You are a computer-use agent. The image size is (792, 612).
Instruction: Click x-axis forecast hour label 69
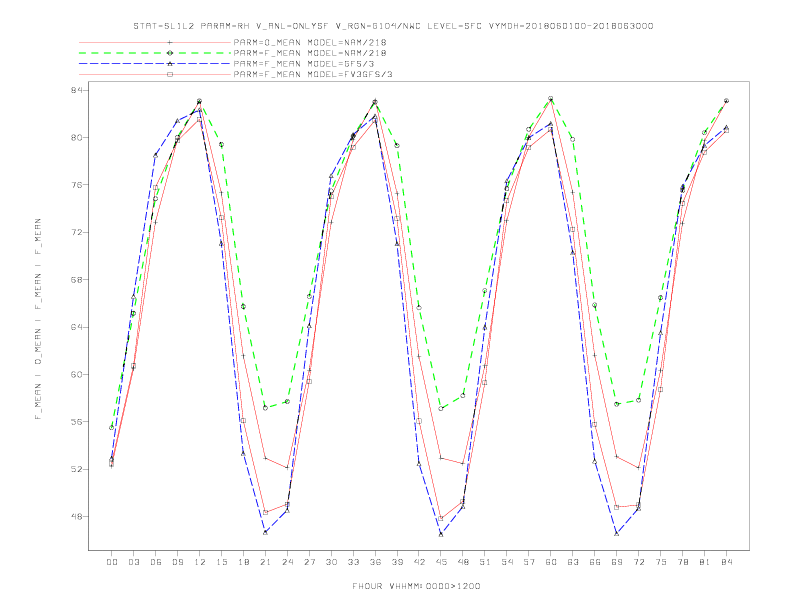(617, 562)
